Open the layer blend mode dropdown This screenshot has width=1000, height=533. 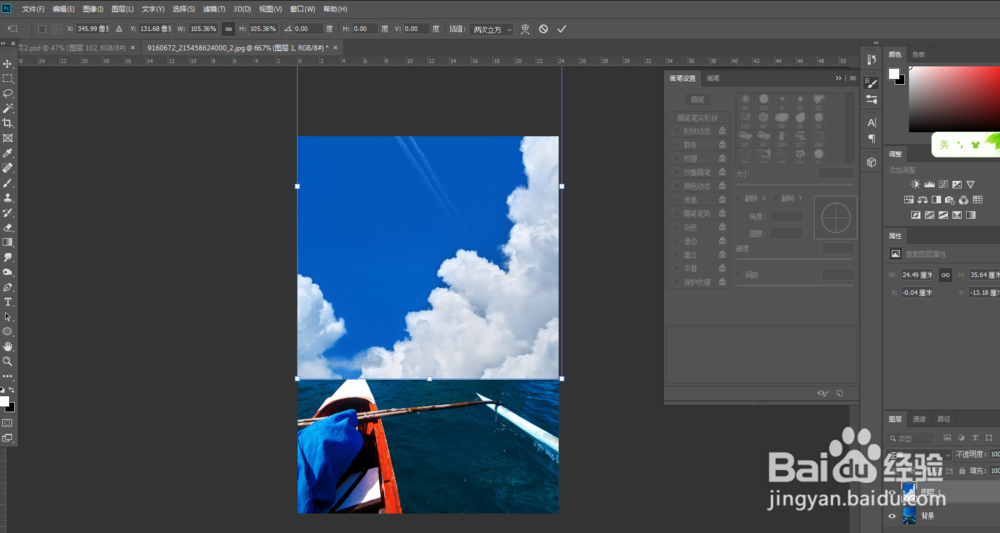[x=918, y=454]
